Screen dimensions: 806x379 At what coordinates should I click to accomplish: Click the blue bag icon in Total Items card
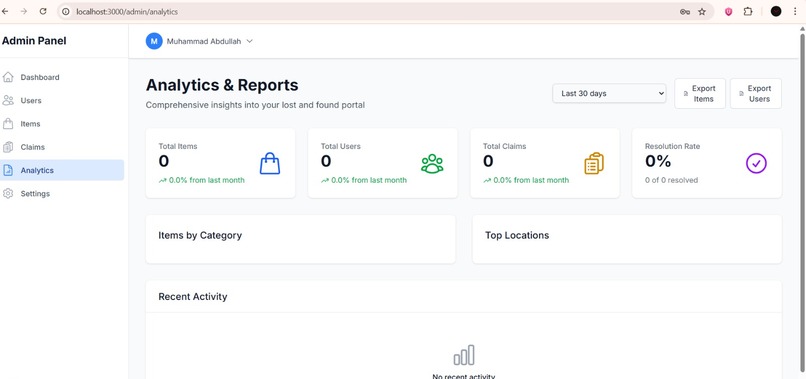click(270, 164)
